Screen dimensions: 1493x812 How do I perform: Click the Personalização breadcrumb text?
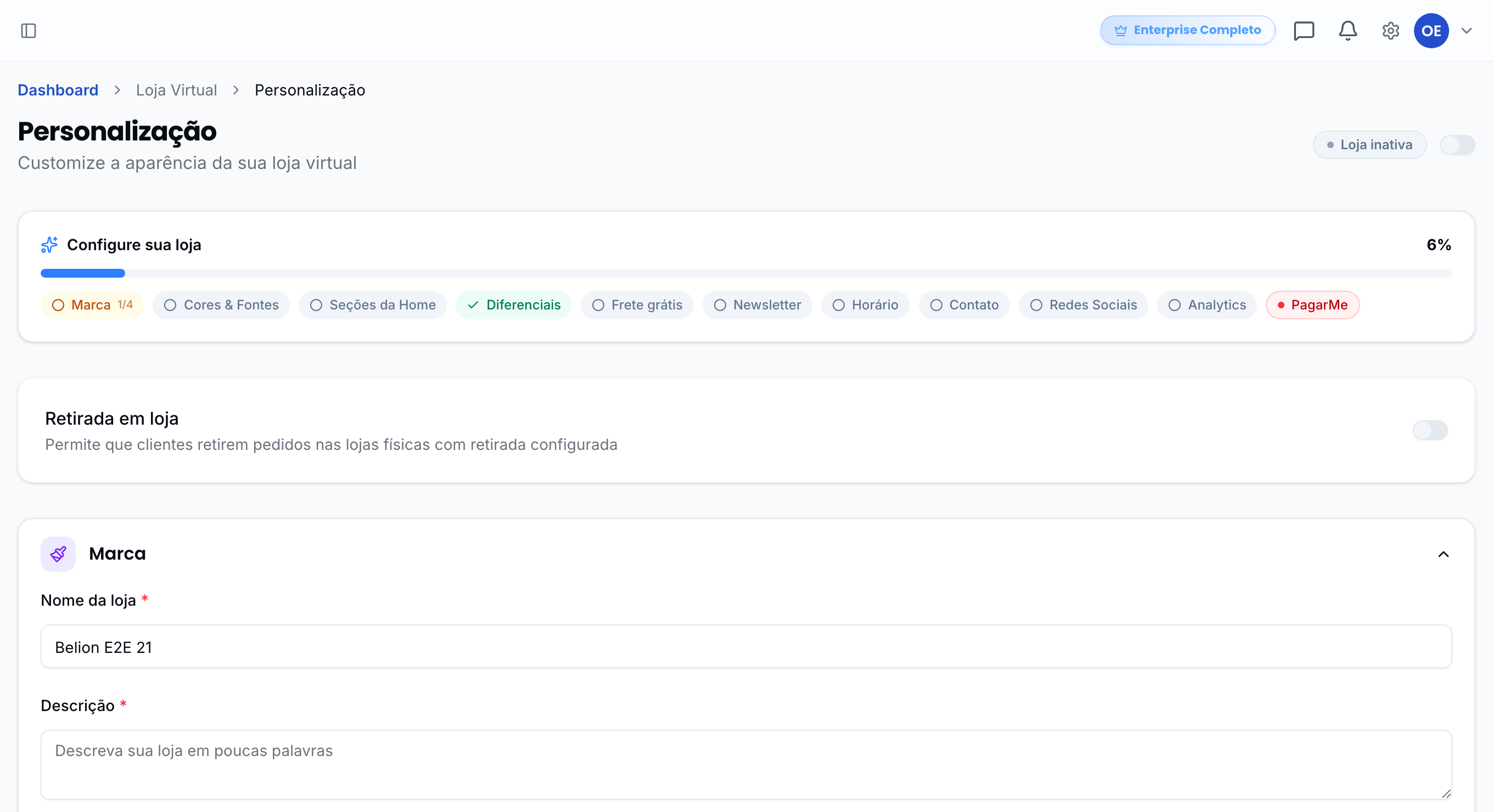click(310, 91)
